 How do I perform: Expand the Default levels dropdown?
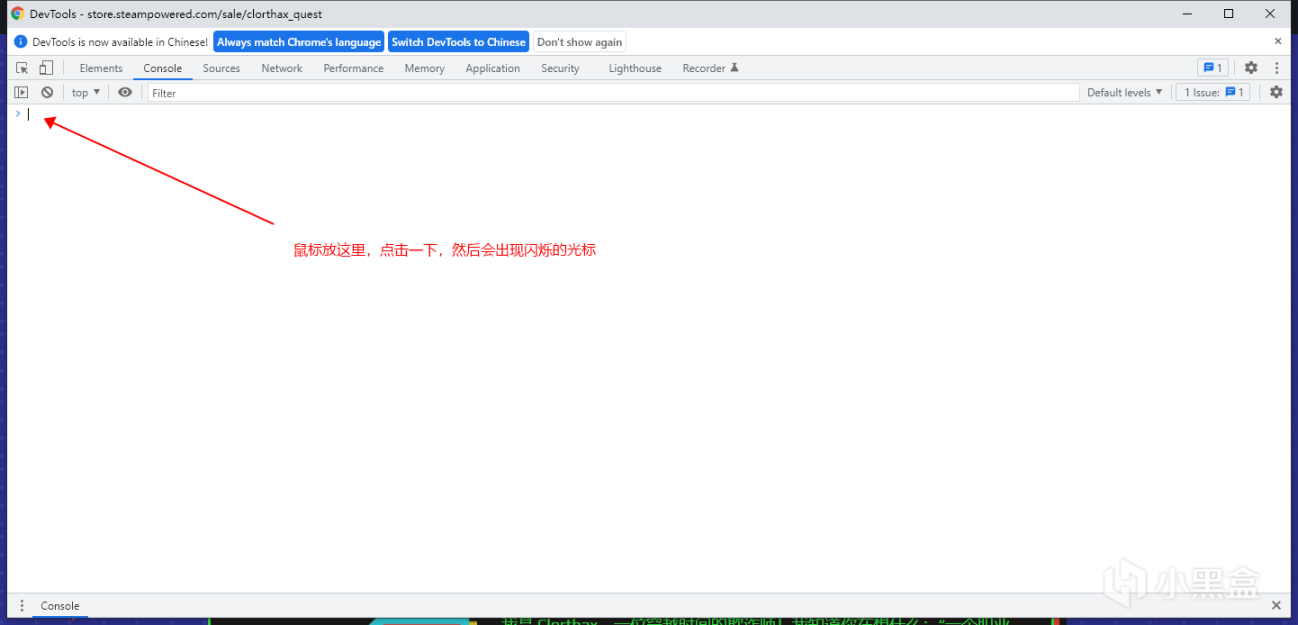coord(1125,92)
